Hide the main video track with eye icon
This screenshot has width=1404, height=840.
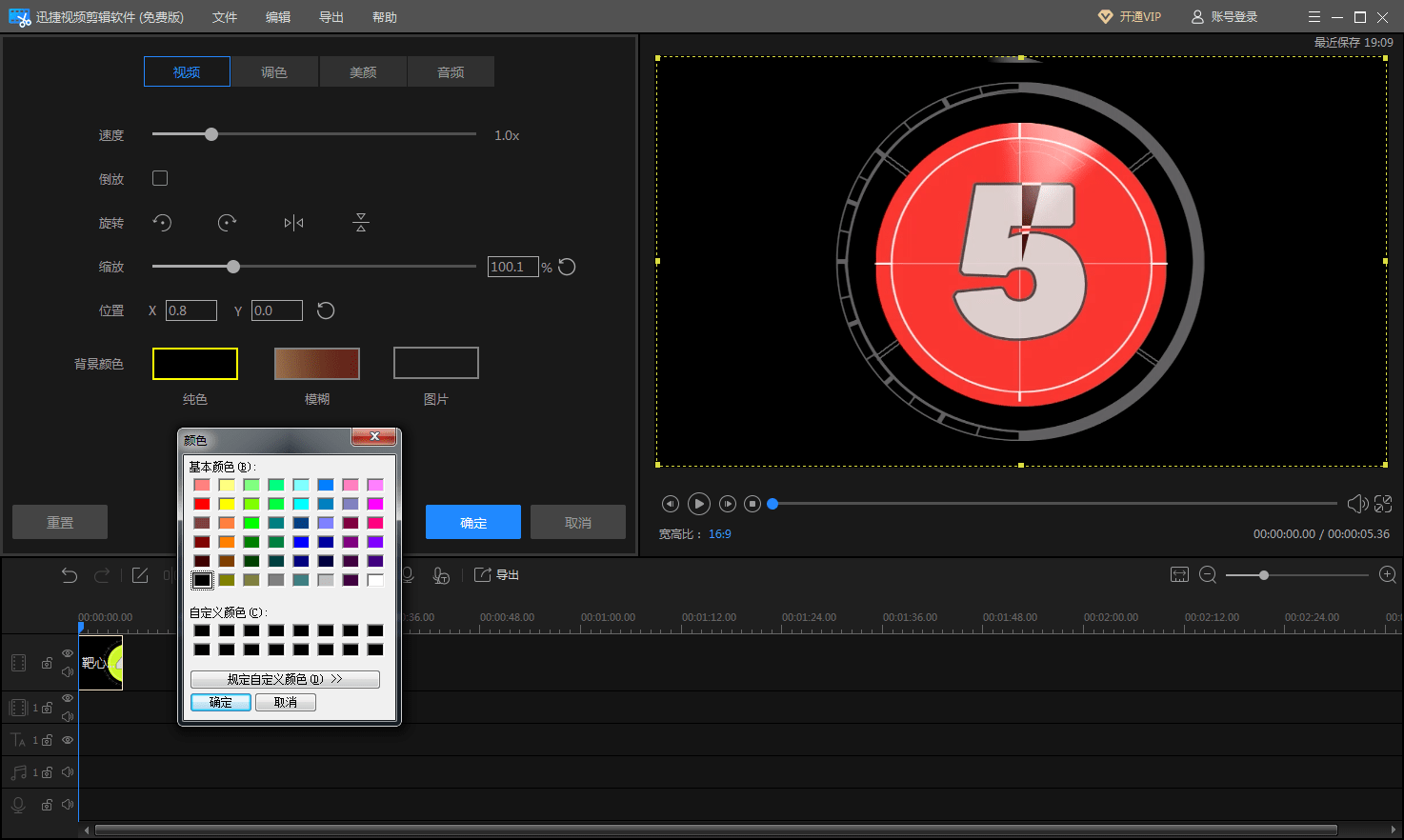68,653
